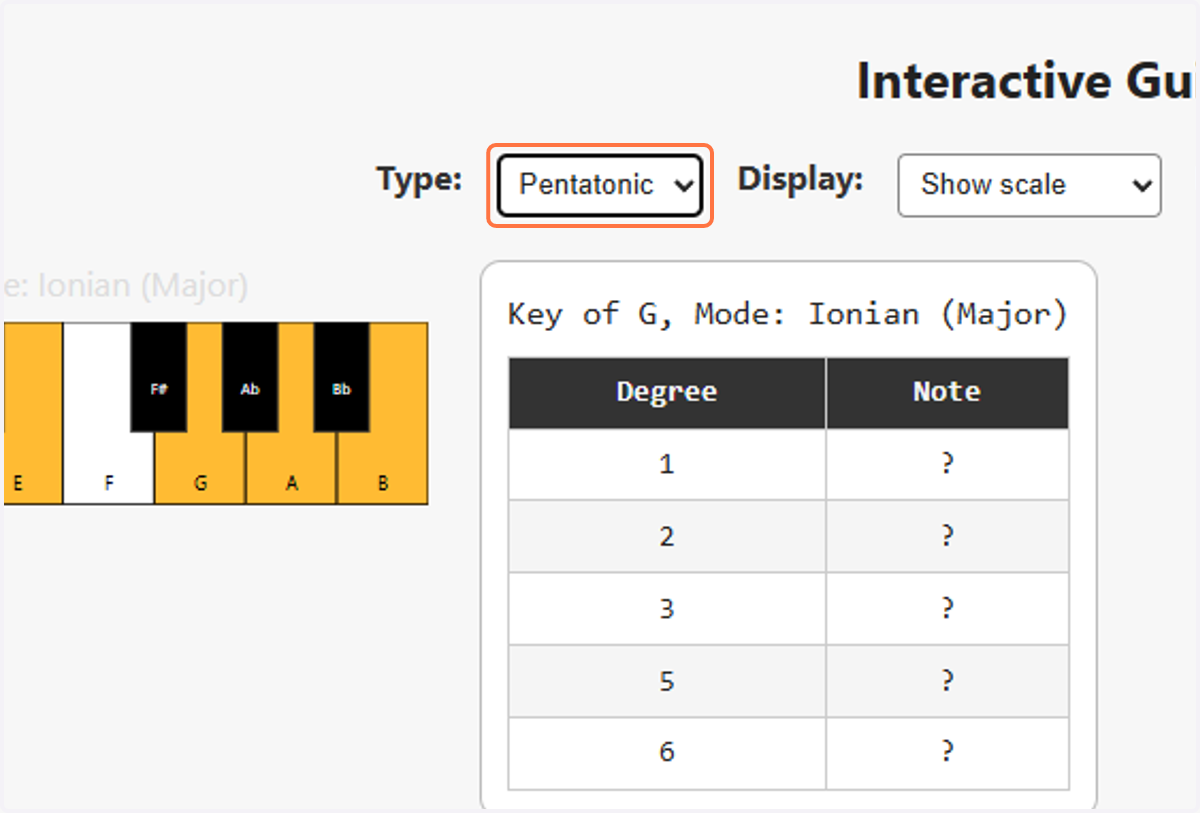Open the Display dropdown showing Show scale
Viewport: 1200px width, 813px height.
coord(1029,185)
